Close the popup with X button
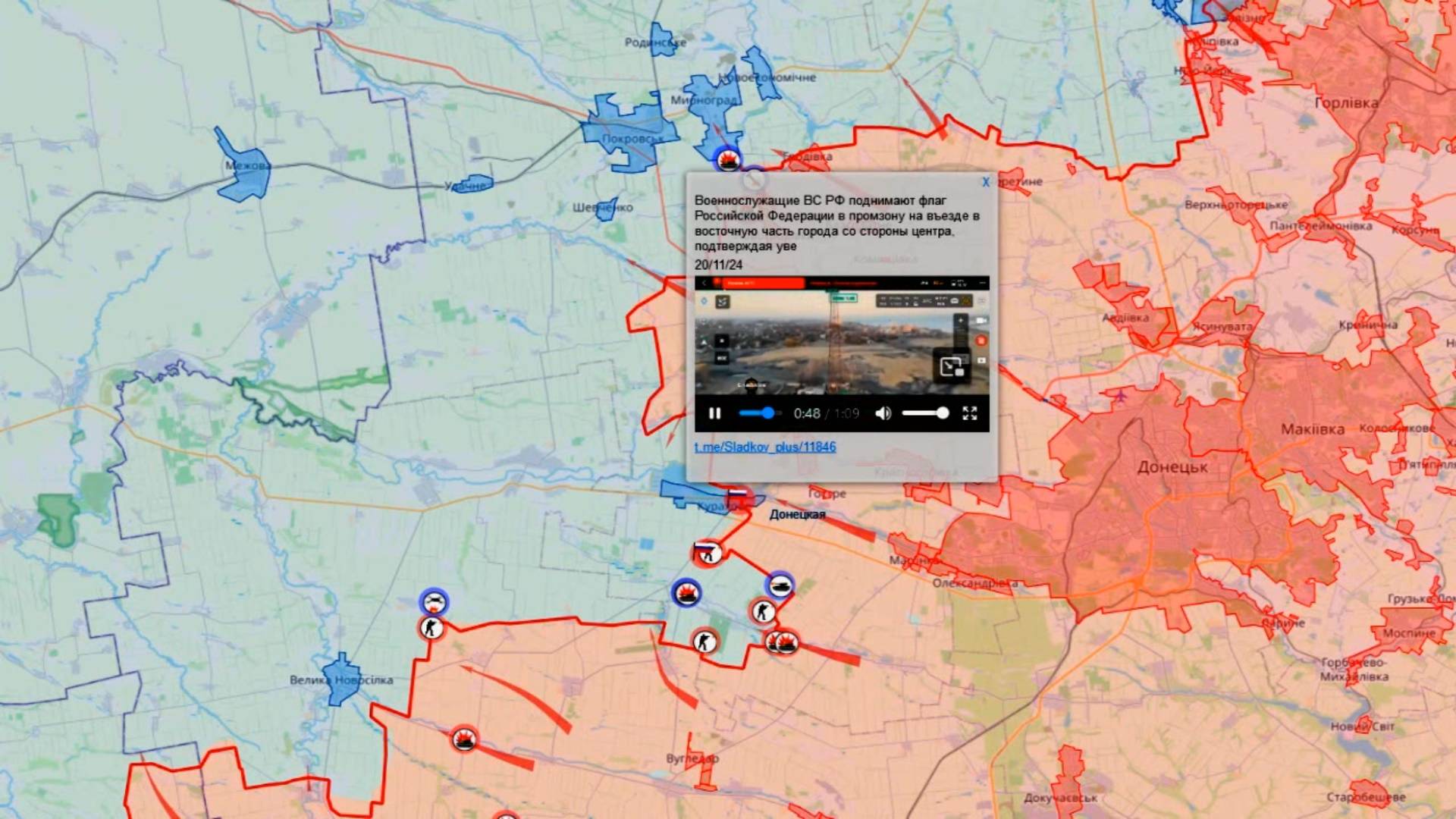 [985, 182]
